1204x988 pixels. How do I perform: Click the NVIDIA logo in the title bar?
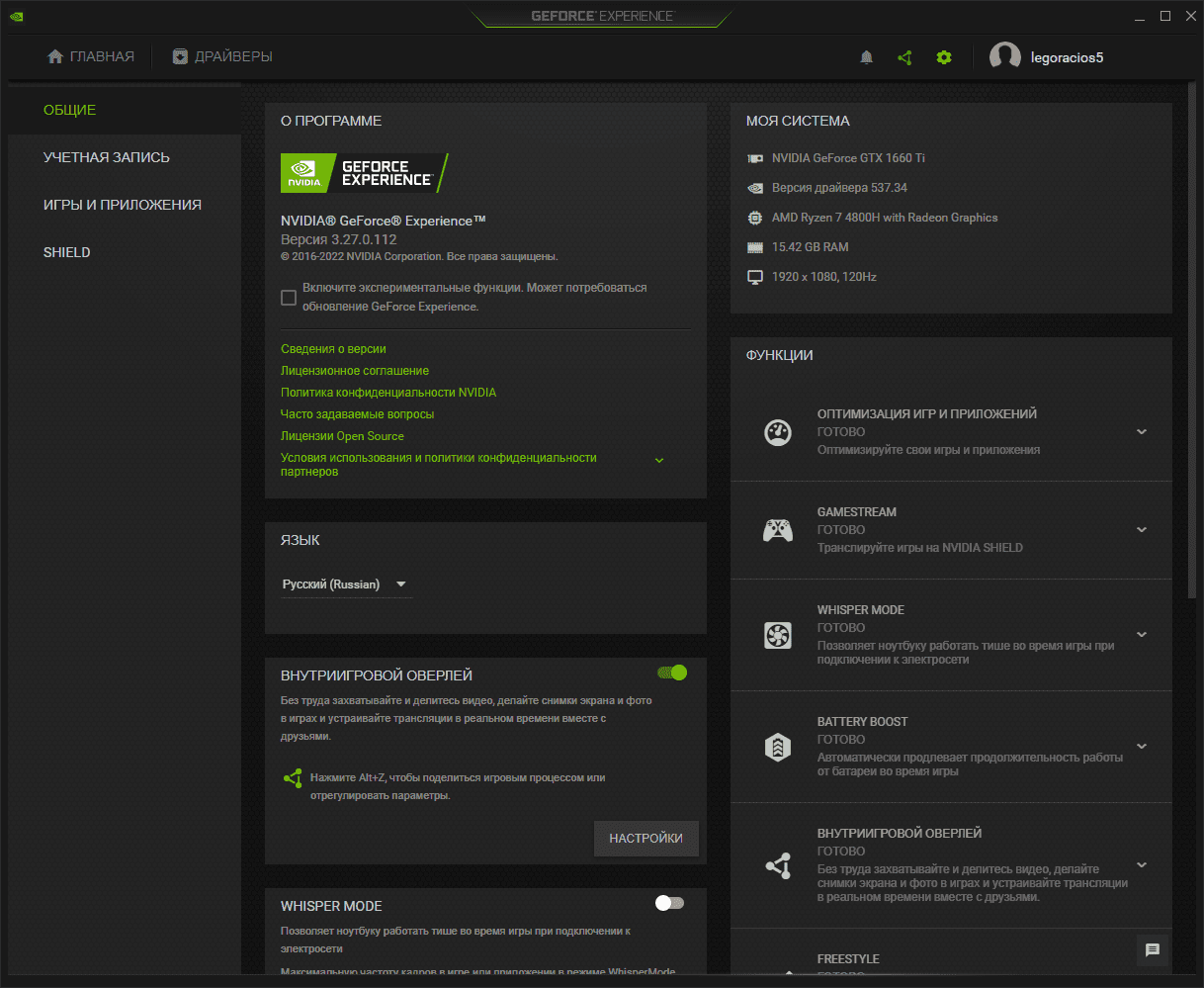point(18,16)
